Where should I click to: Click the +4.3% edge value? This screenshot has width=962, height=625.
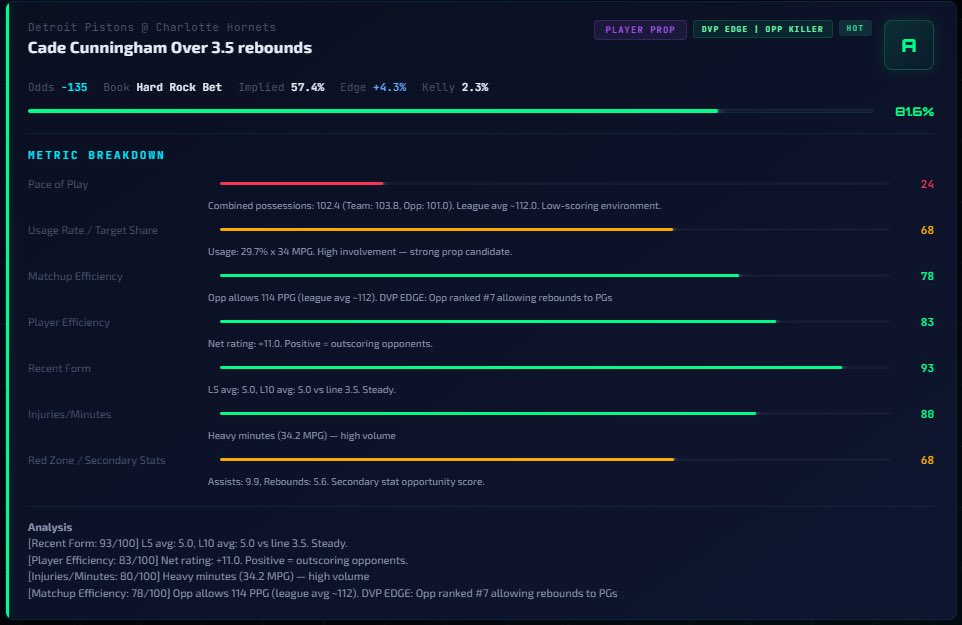pos(390,87)
